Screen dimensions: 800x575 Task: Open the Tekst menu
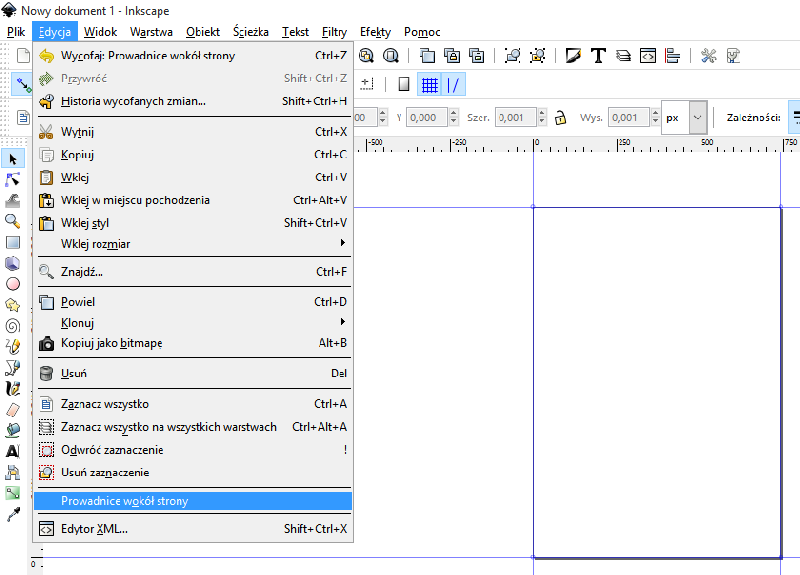point(295,32)
